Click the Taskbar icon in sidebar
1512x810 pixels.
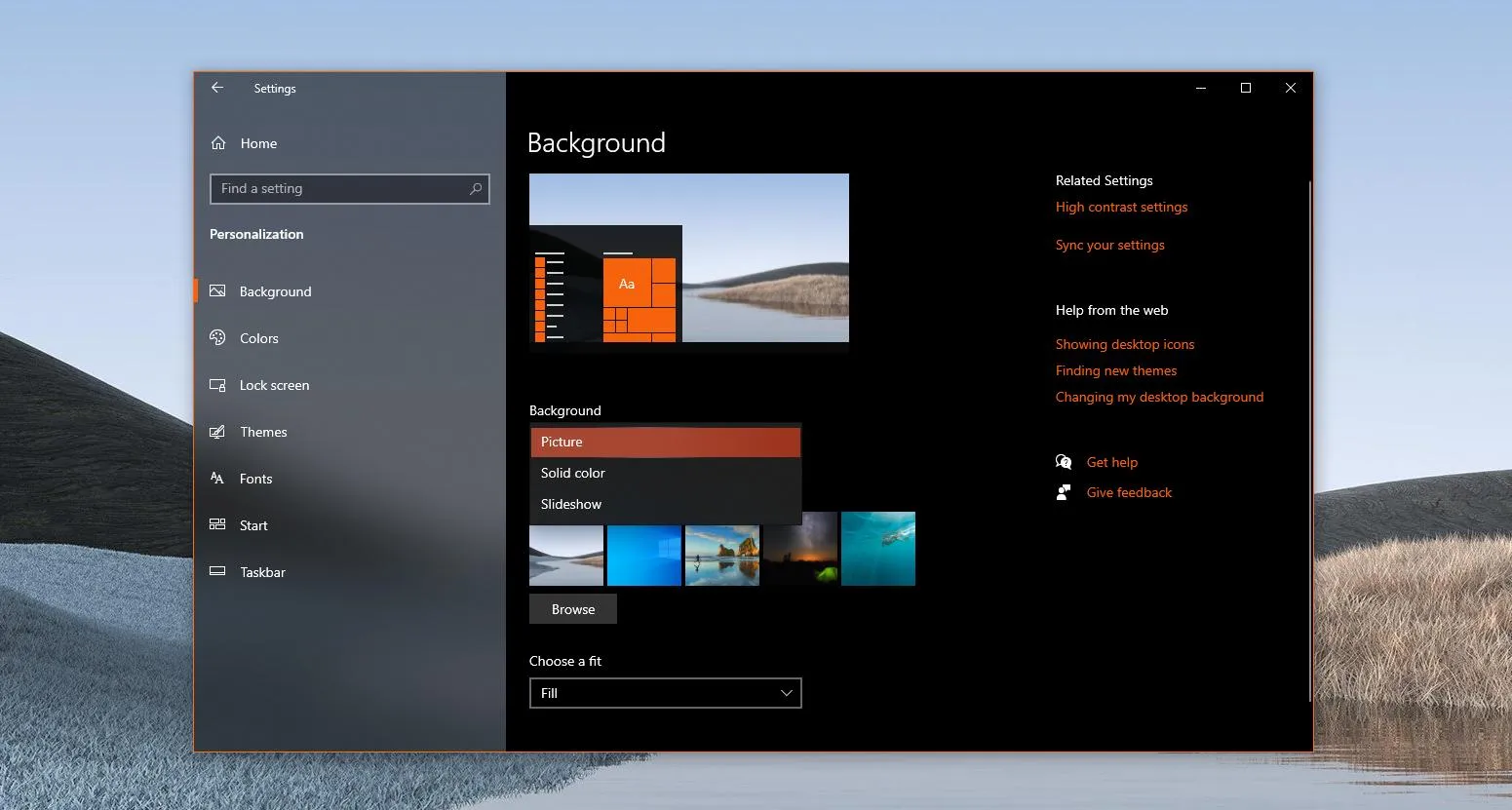pos(217,572)
